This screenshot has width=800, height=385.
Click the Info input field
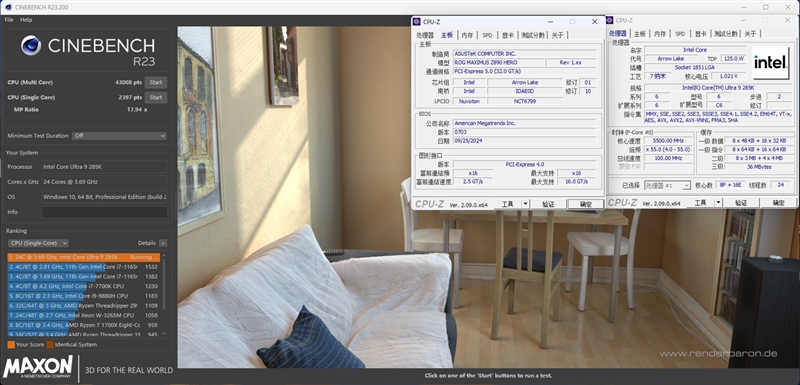click(x=105, y=212)
